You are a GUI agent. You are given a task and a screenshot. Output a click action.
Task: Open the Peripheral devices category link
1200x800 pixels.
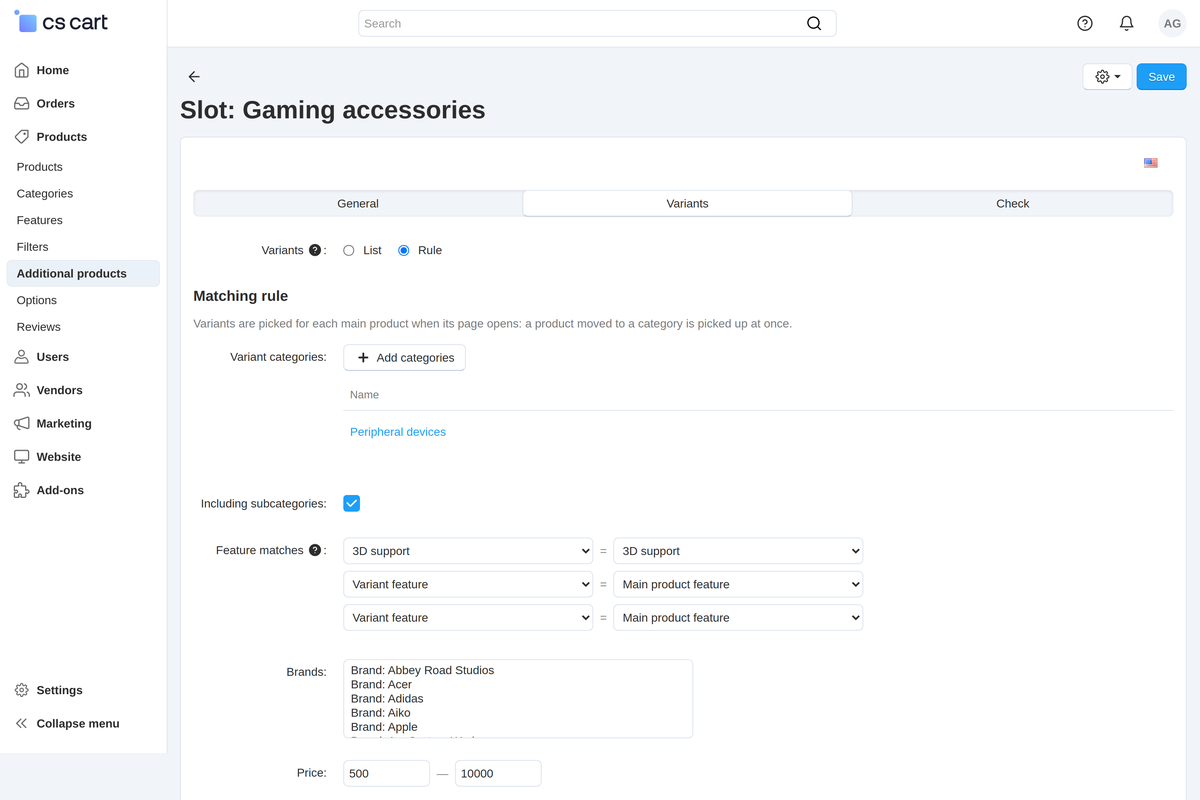click(398, 432)
